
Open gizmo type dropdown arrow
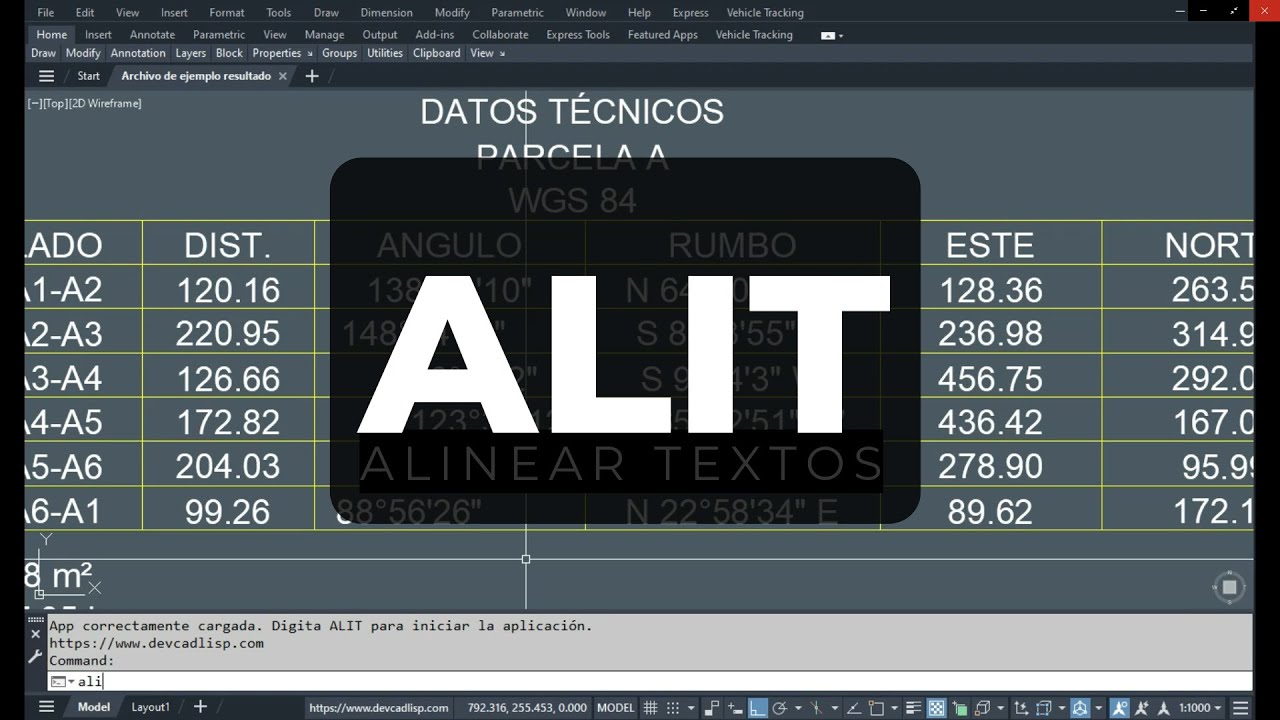tap(1099, 708)
